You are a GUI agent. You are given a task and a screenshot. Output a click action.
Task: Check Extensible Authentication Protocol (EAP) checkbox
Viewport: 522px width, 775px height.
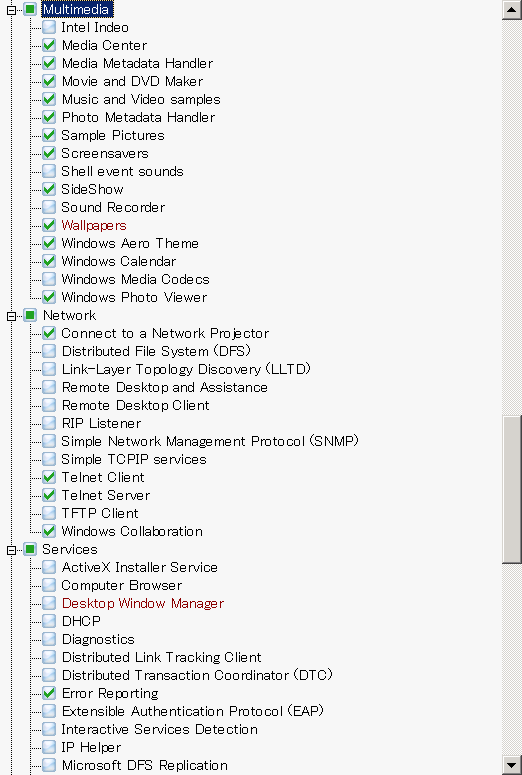pos(49,711)
